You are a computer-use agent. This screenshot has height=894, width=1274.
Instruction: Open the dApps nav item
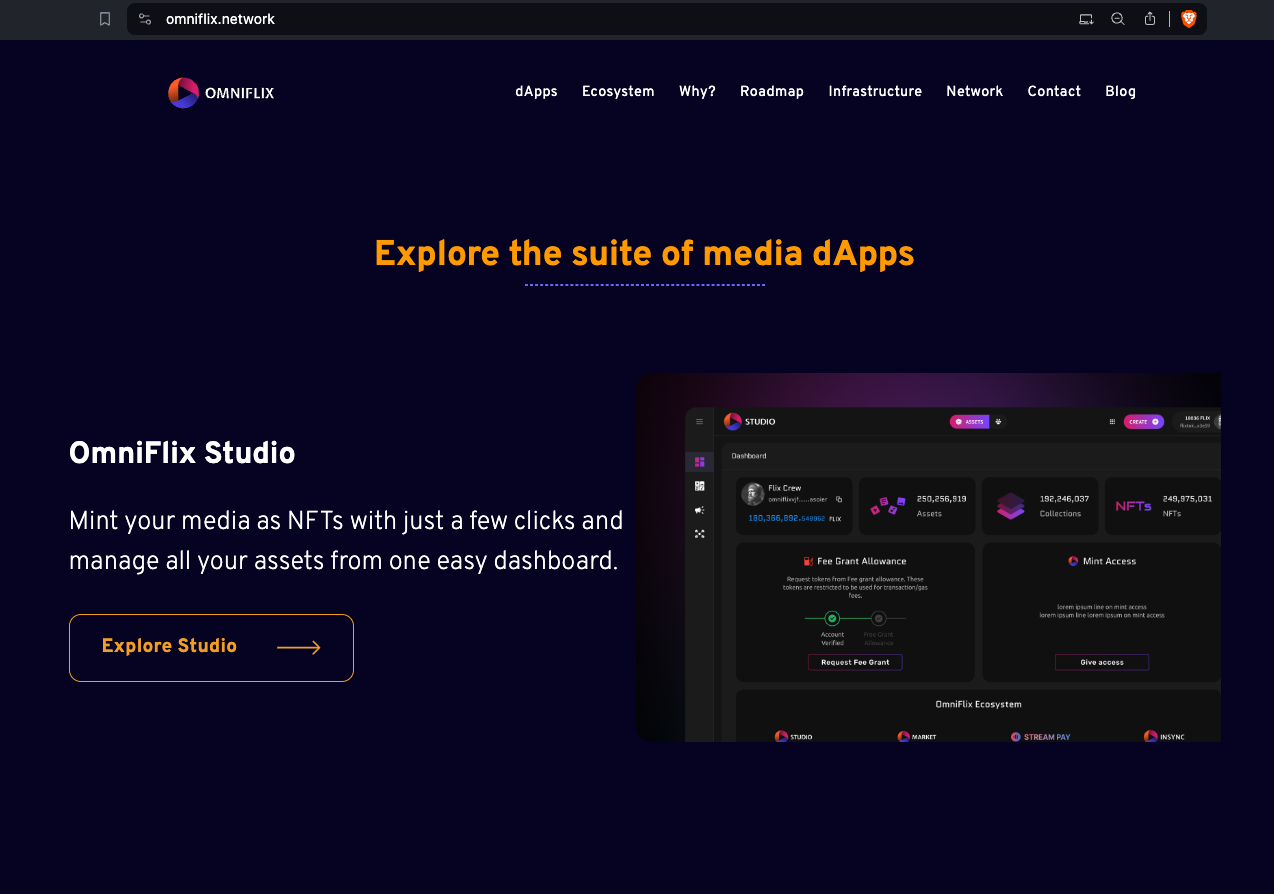536,91
